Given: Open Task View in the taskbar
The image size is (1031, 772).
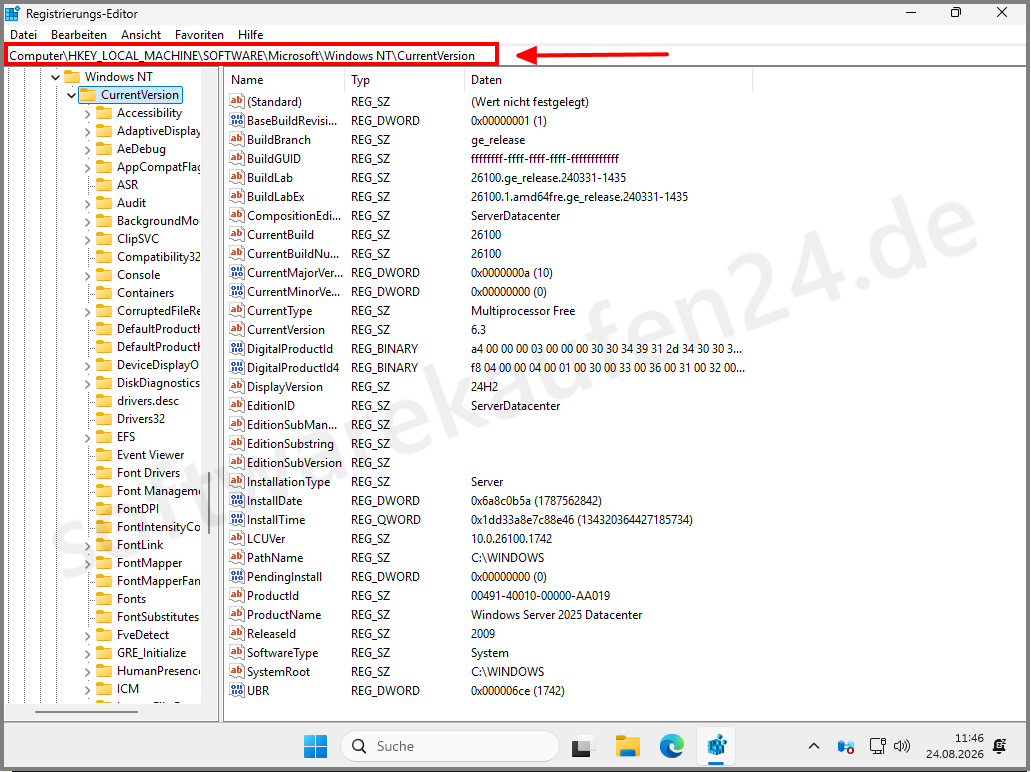Looking at the screenshot, I should (x=582, y=746).
